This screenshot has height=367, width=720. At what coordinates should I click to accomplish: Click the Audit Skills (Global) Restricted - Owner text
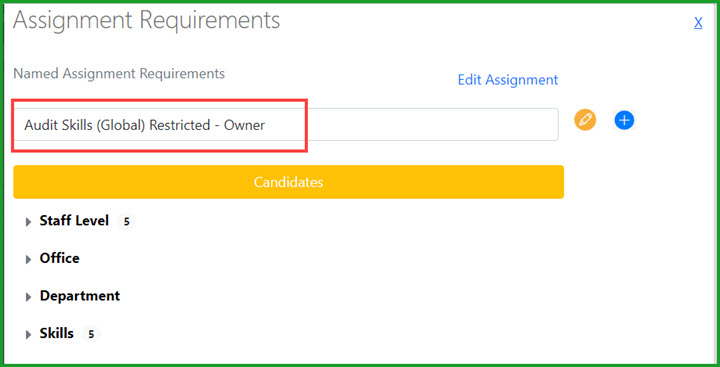tap(145, 125)
